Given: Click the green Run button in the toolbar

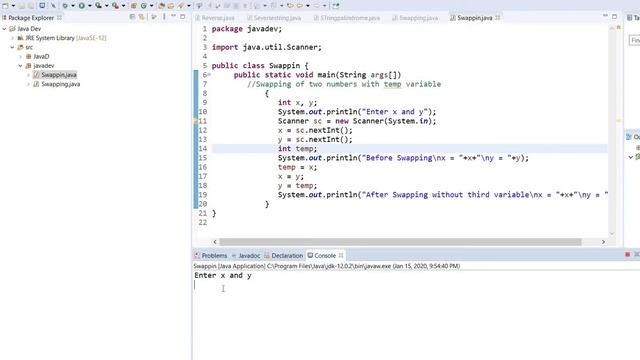Looking at the screenshot, I should [82, 6].
